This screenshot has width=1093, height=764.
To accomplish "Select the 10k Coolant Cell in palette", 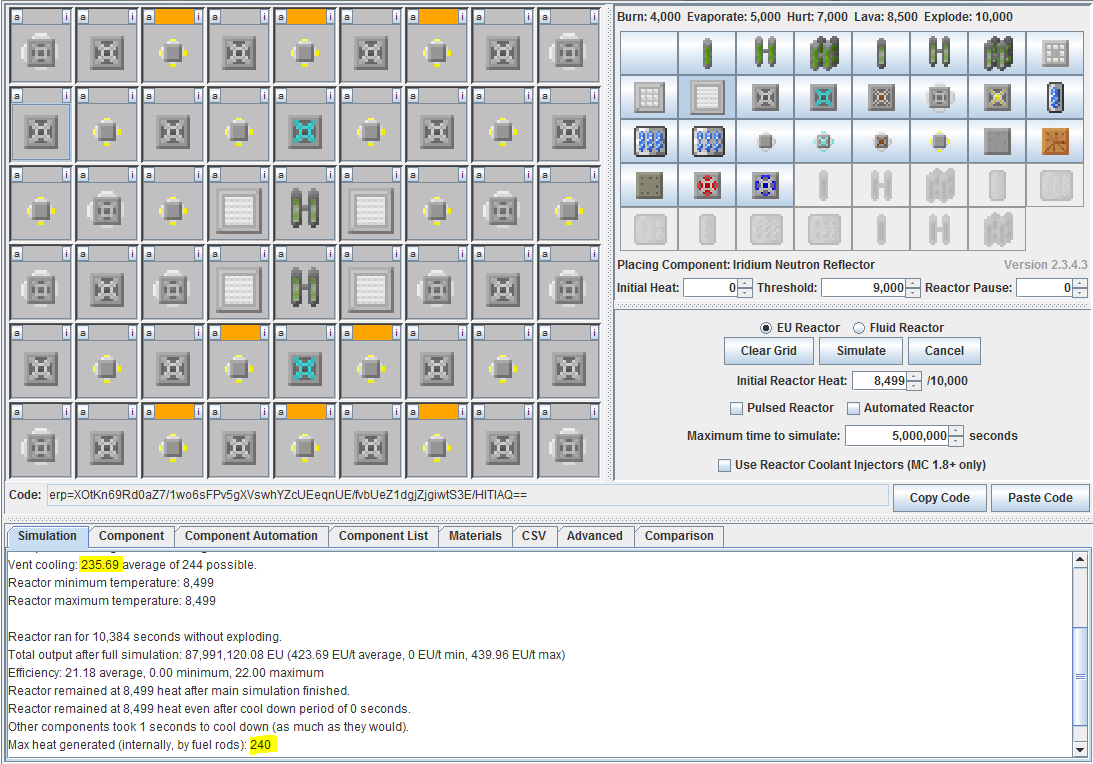I will click(1055, 98).
